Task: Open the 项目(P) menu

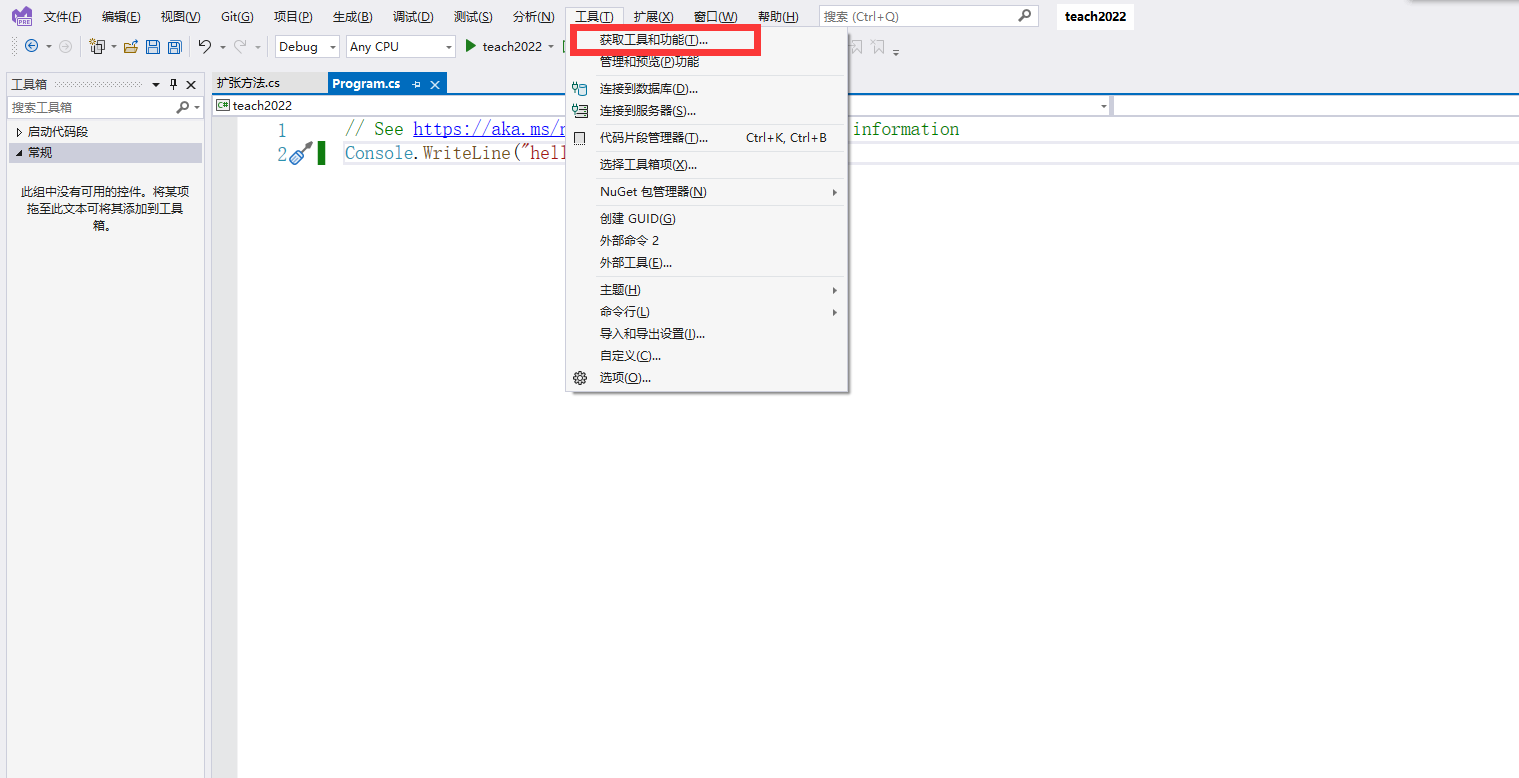Action: click(x=293, y=17)
